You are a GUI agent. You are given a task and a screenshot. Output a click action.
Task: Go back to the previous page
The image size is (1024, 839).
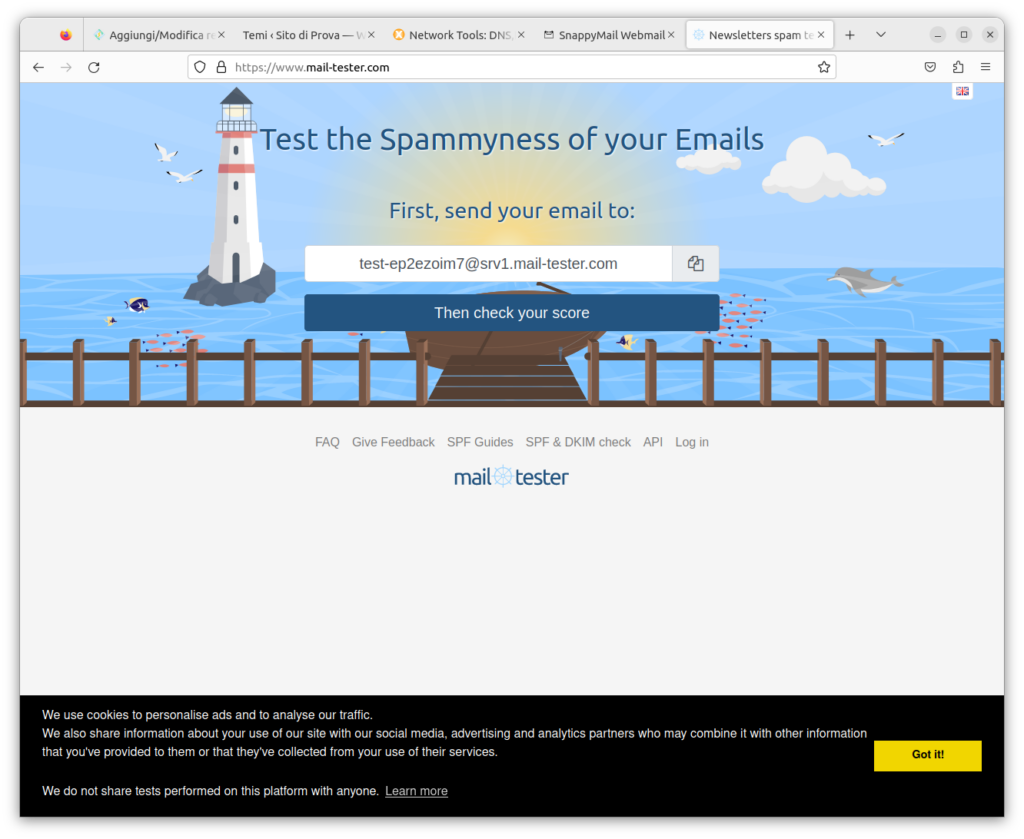tap(39, 67)
